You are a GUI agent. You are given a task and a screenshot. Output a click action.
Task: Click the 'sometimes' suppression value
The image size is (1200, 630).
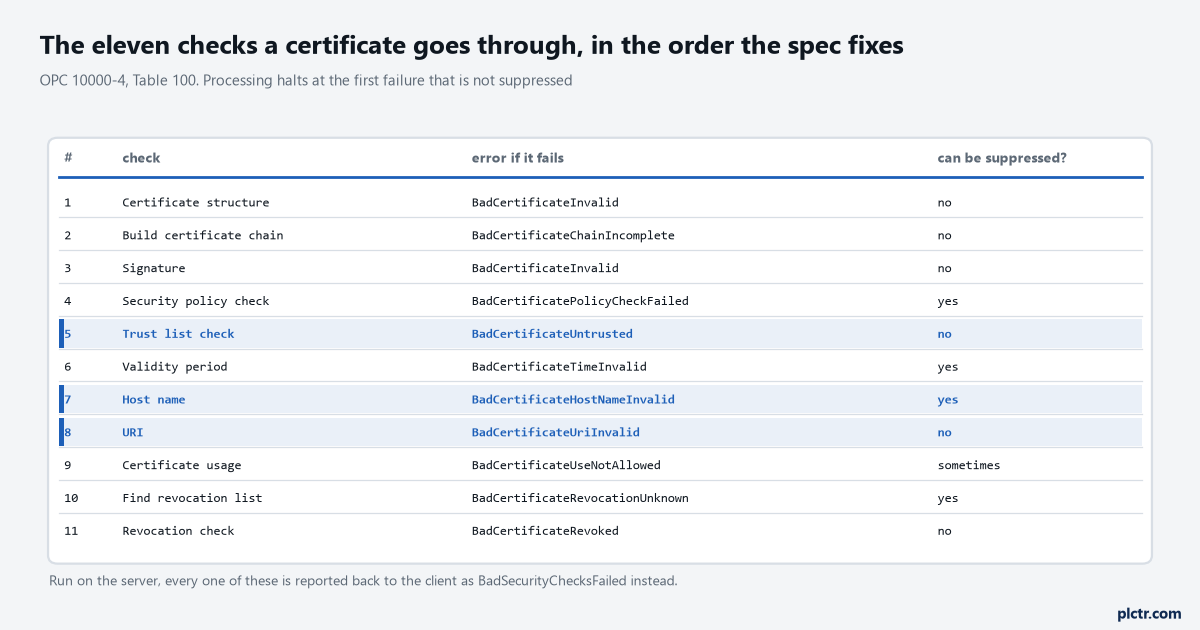click(x=969, y=466)
